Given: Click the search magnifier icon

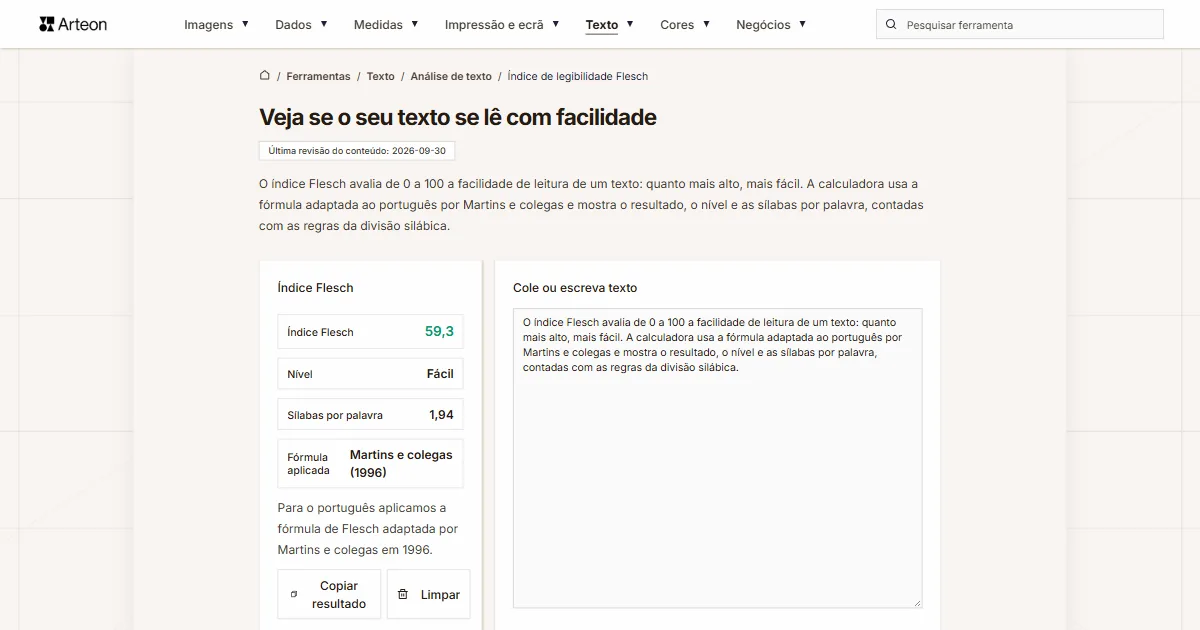Looking at the screenshot, I should [x=891, y=24].
